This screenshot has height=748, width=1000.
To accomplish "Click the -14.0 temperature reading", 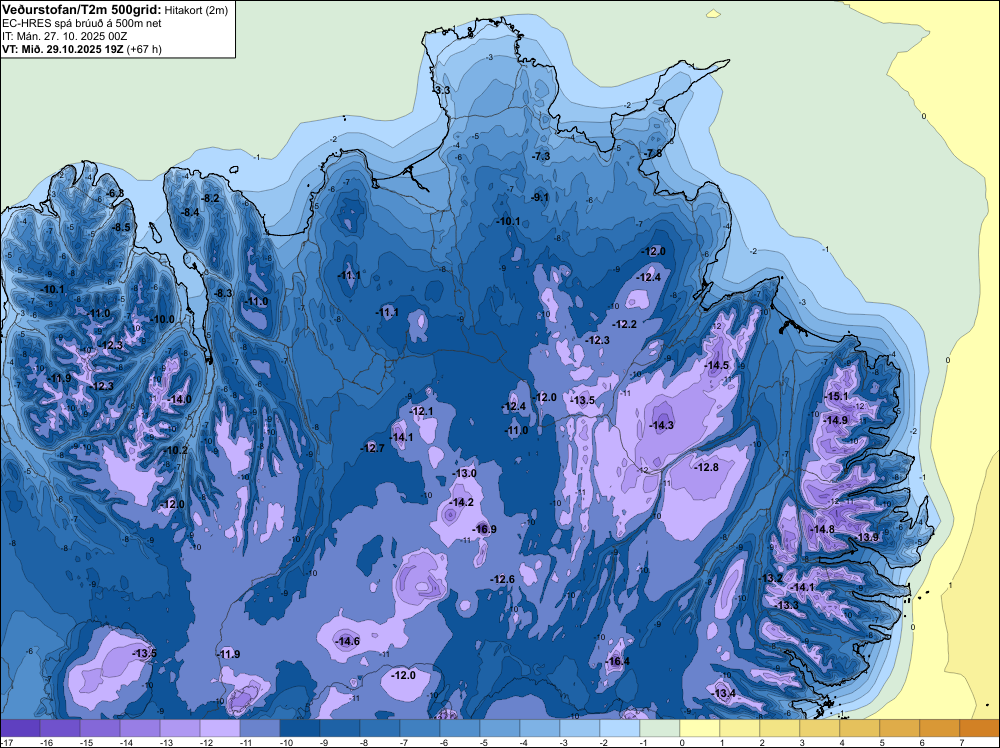I will (x=179, y=399).
